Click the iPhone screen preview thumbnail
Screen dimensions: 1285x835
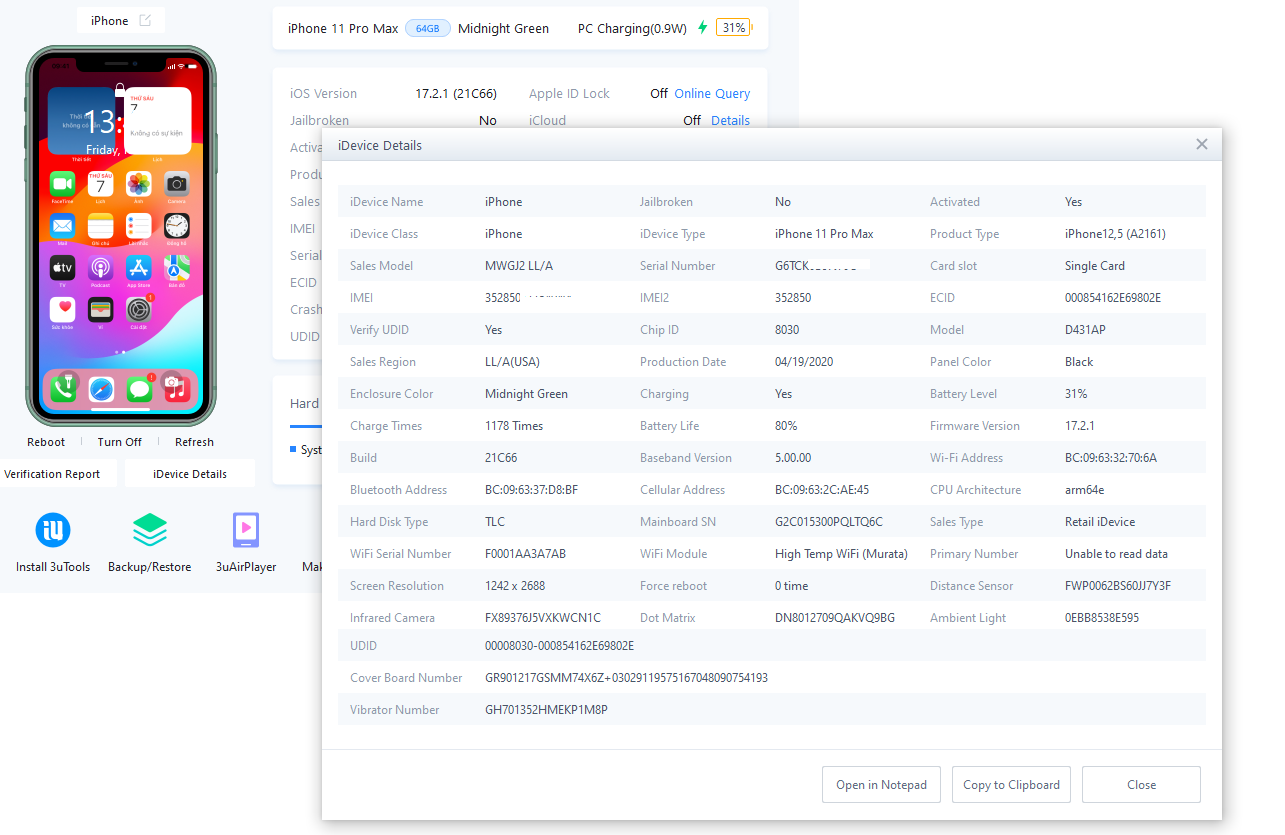click(120, 236)
